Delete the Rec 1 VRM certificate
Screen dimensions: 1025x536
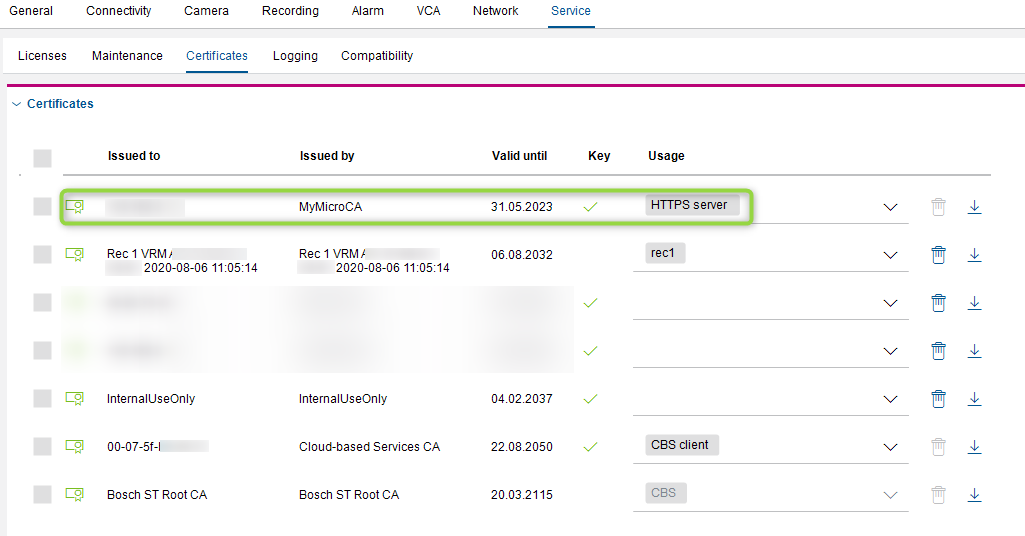point(938,255)
